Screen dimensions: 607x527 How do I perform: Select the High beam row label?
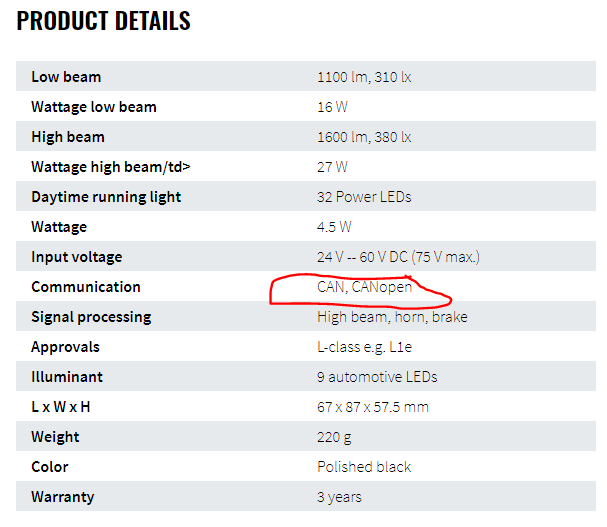(68, 137)
